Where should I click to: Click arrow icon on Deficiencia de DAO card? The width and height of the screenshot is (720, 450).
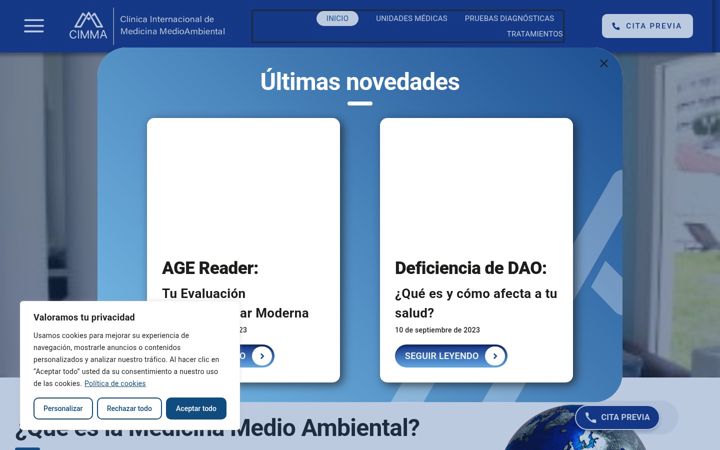(495, 356)
